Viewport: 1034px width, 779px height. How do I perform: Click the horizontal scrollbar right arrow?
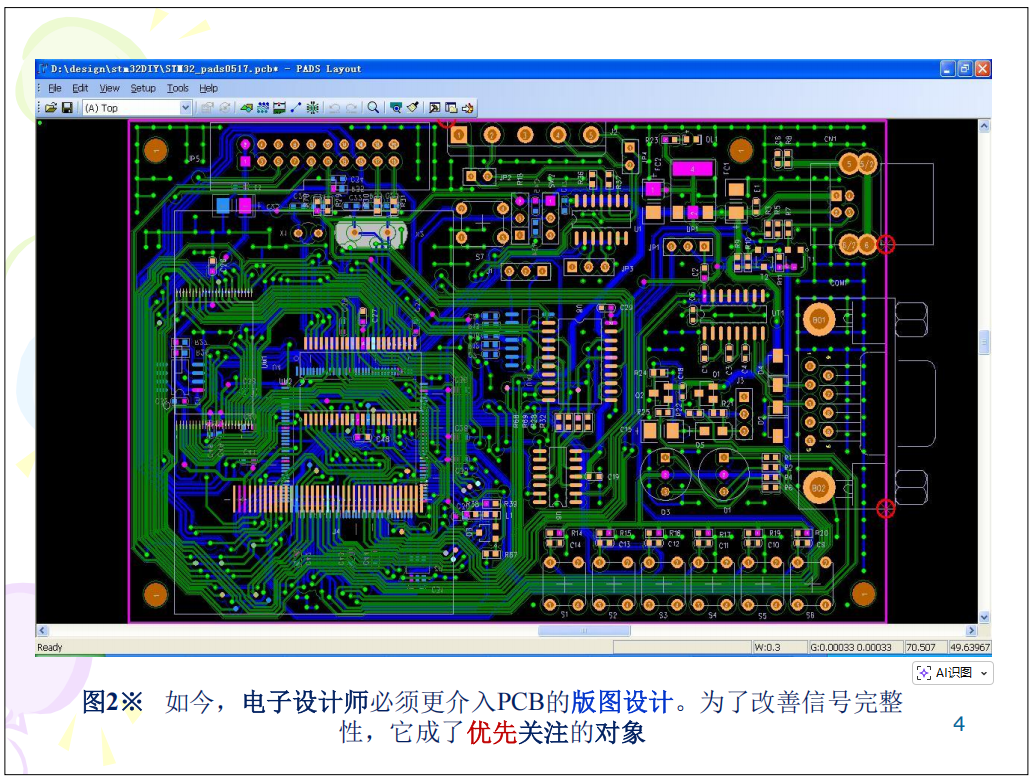(971, 631)
